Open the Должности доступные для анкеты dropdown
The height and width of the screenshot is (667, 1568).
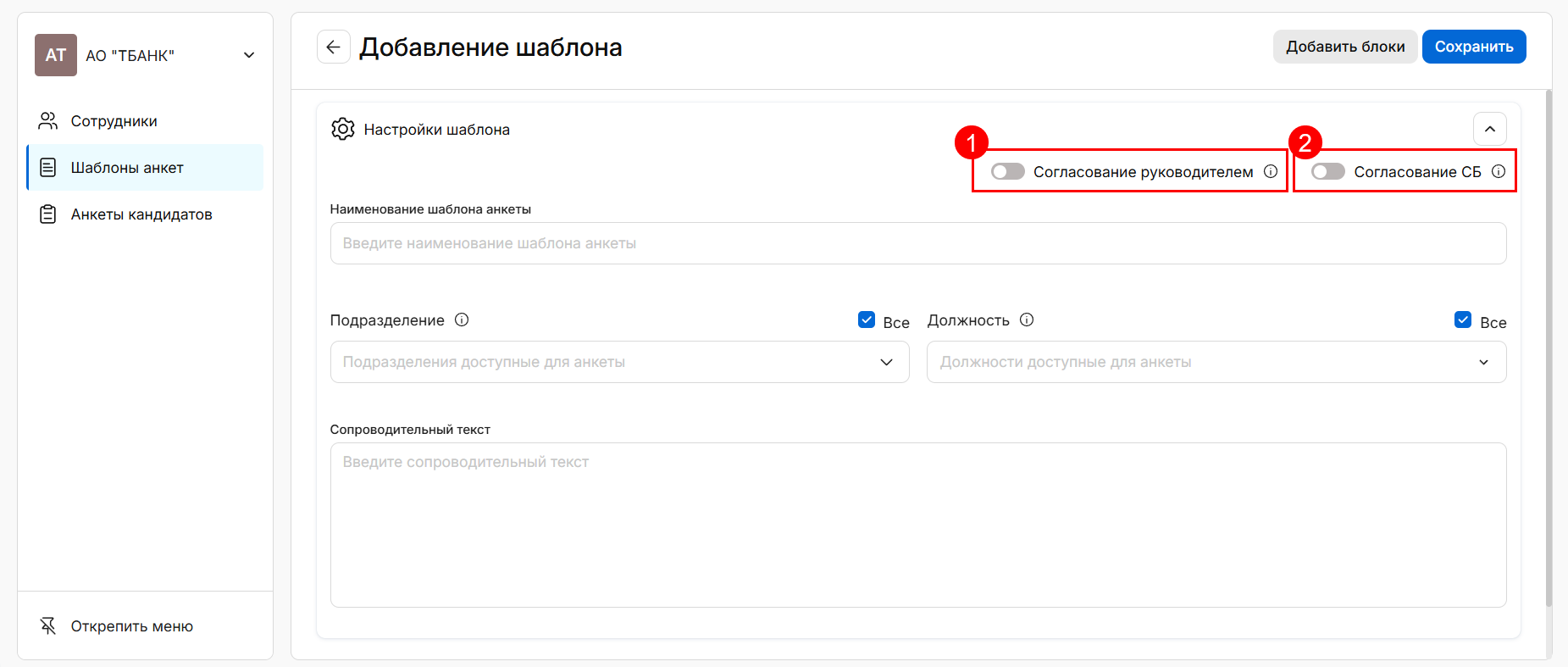click(1216, 362)
